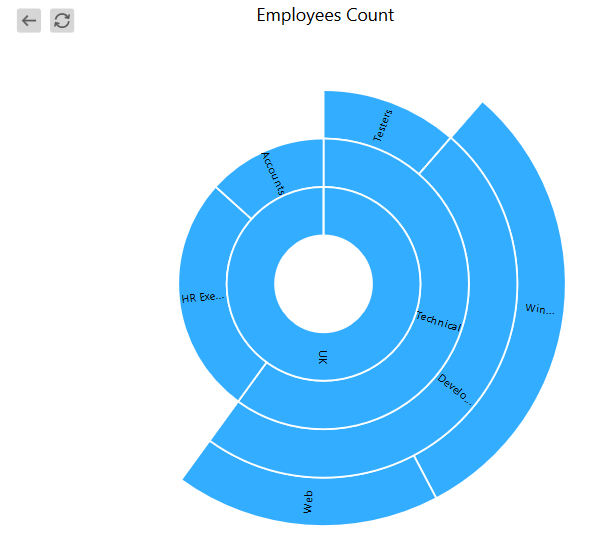Click the refresh reset icon

(62, 20)
